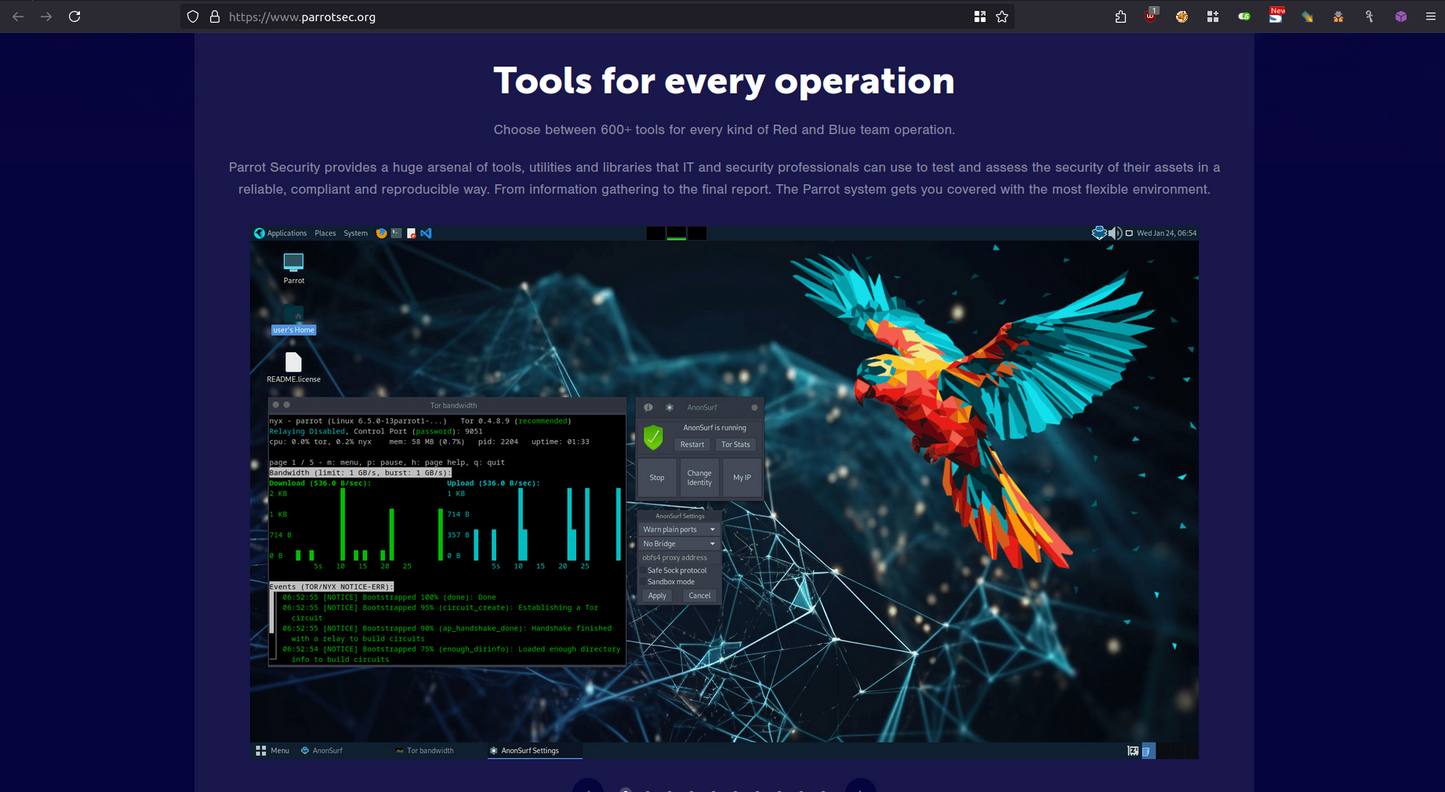Launch VS Code from the Parrot panel
This screenshot has height=792, width=1445.
tap(426, 233)
